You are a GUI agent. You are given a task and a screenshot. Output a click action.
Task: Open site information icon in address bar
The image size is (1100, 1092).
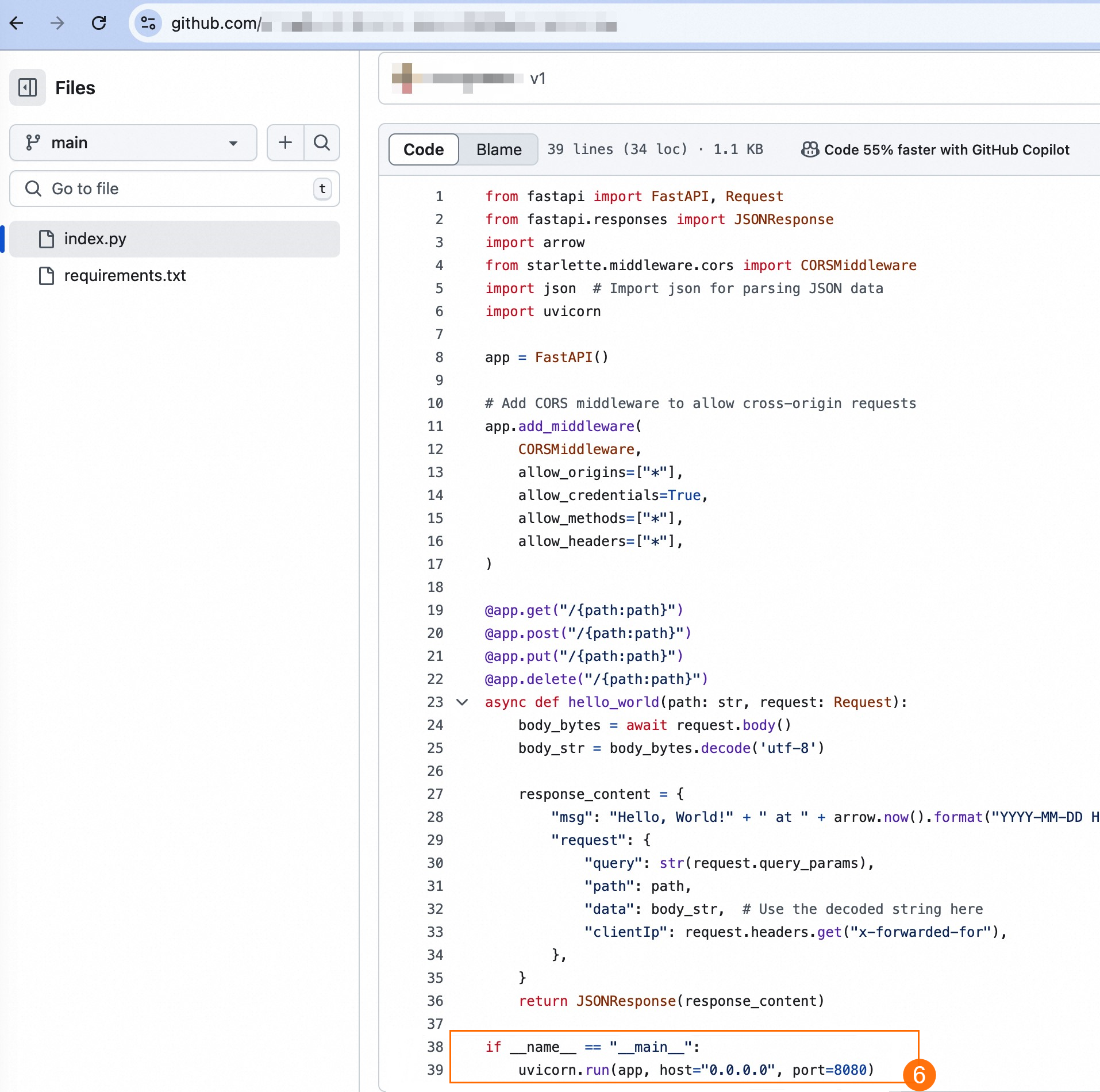(x=148, y=23)
